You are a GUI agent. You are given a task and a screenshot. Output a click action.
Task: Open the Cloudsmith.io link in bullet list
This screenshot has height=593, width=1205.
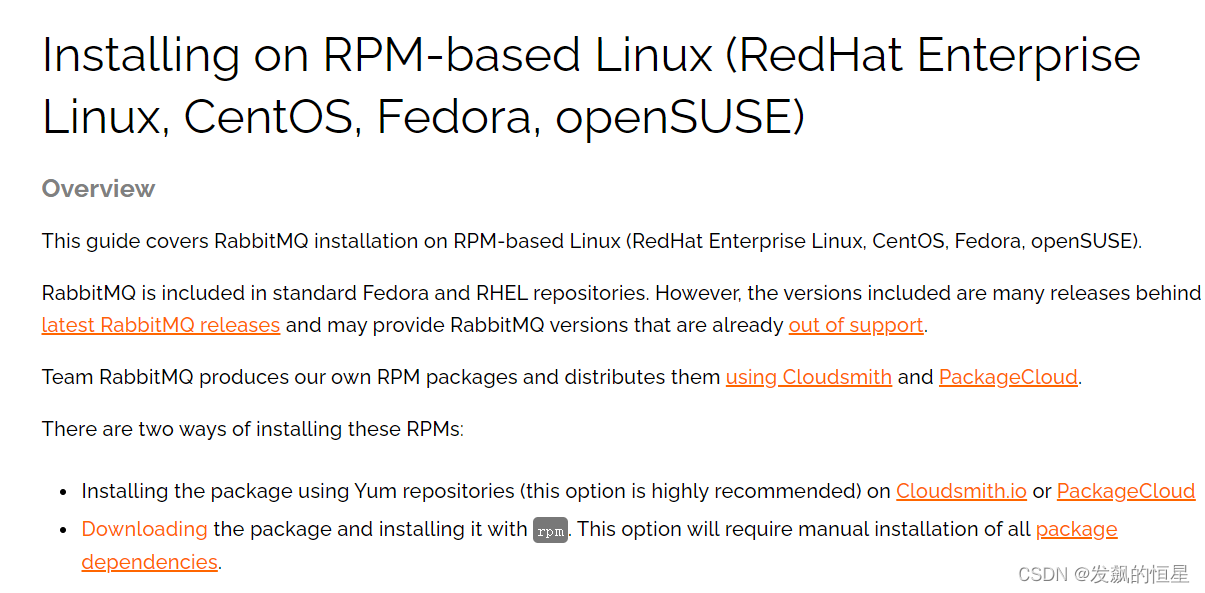coord(961,491)
